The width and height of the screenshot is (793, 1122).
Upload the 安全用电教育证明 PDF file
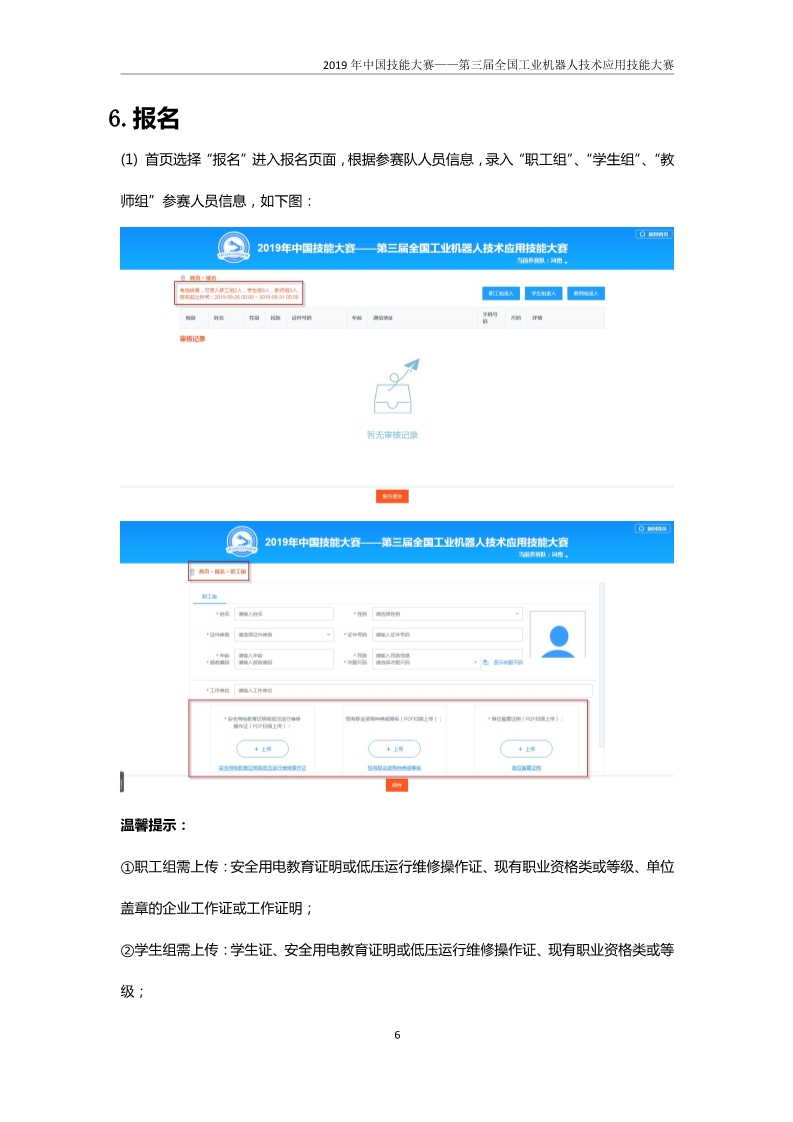click(x=261, y=748)
